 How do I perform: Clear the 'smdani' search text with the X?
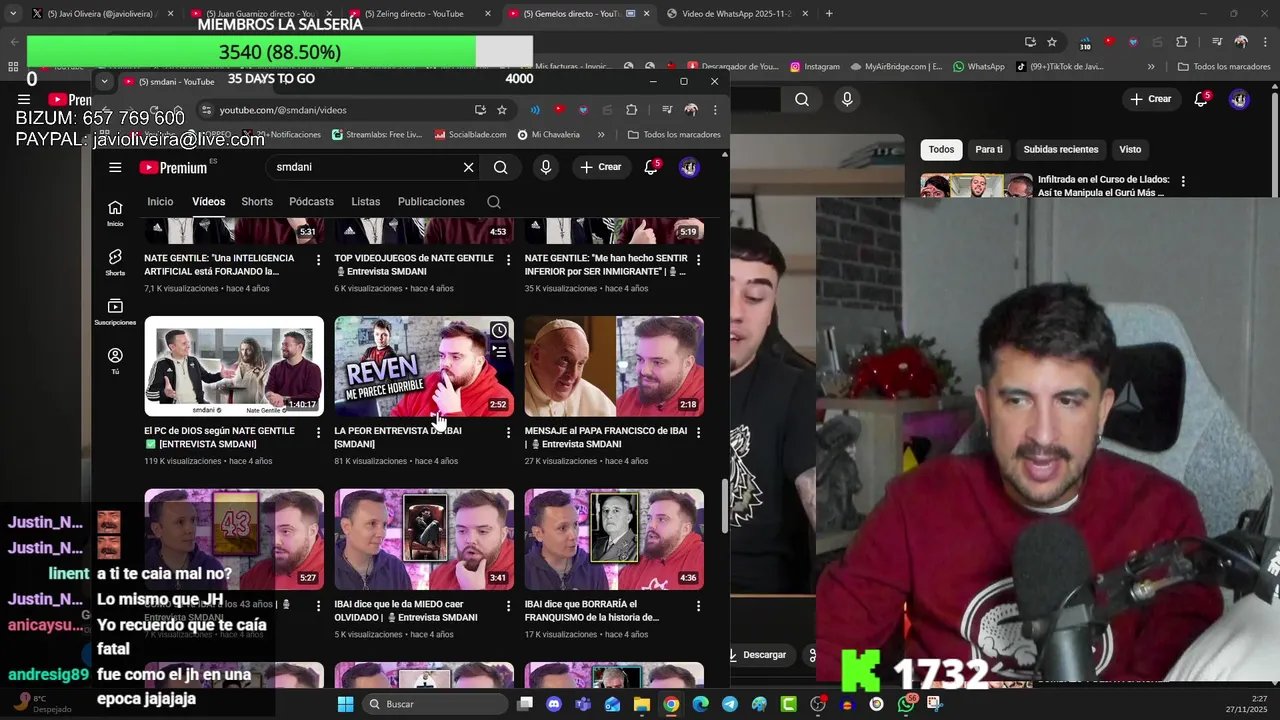click(x=468, y=167)
